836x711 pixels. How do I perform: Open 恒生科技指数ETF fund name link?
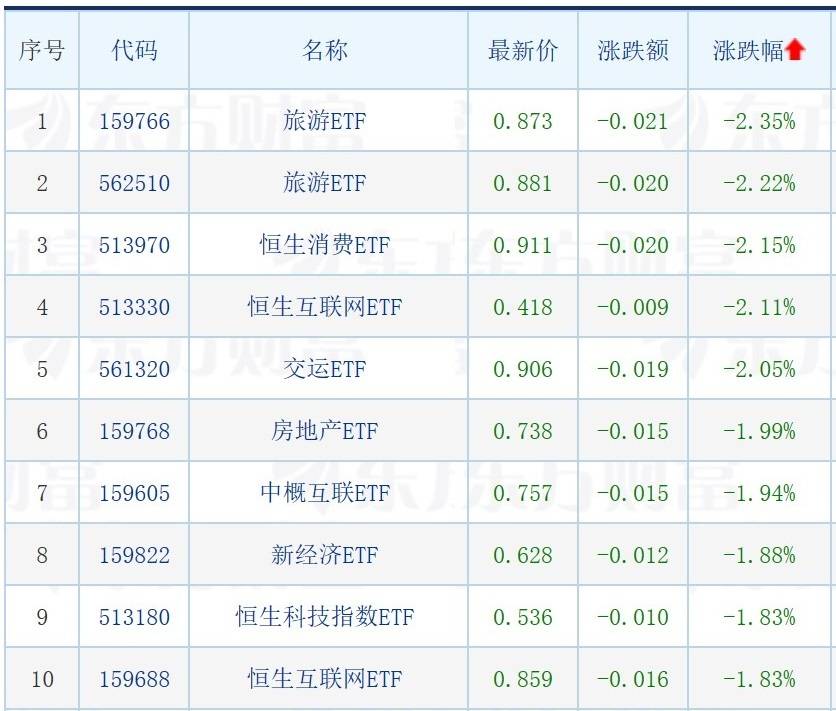(325, 617)
